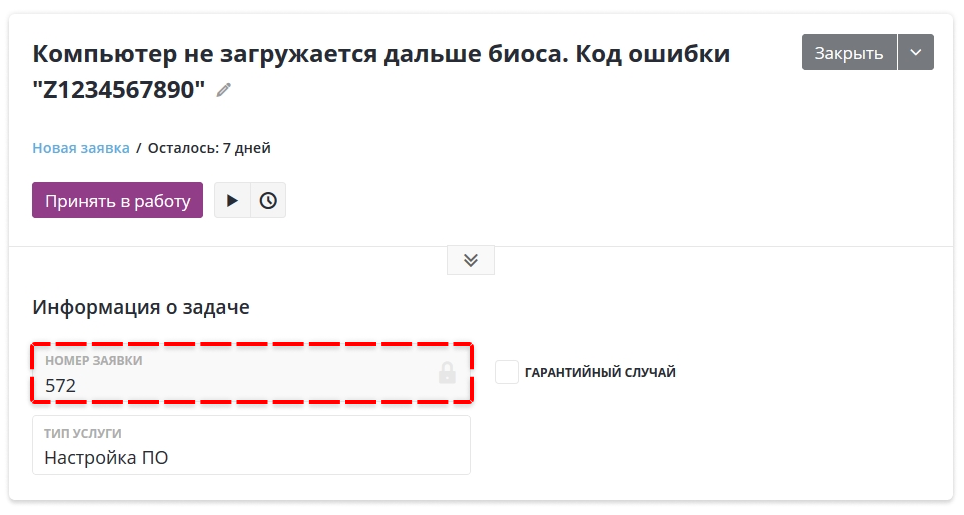Click the ТИП УСЛУГИ field label
The image size is (964, 515).
83,433
